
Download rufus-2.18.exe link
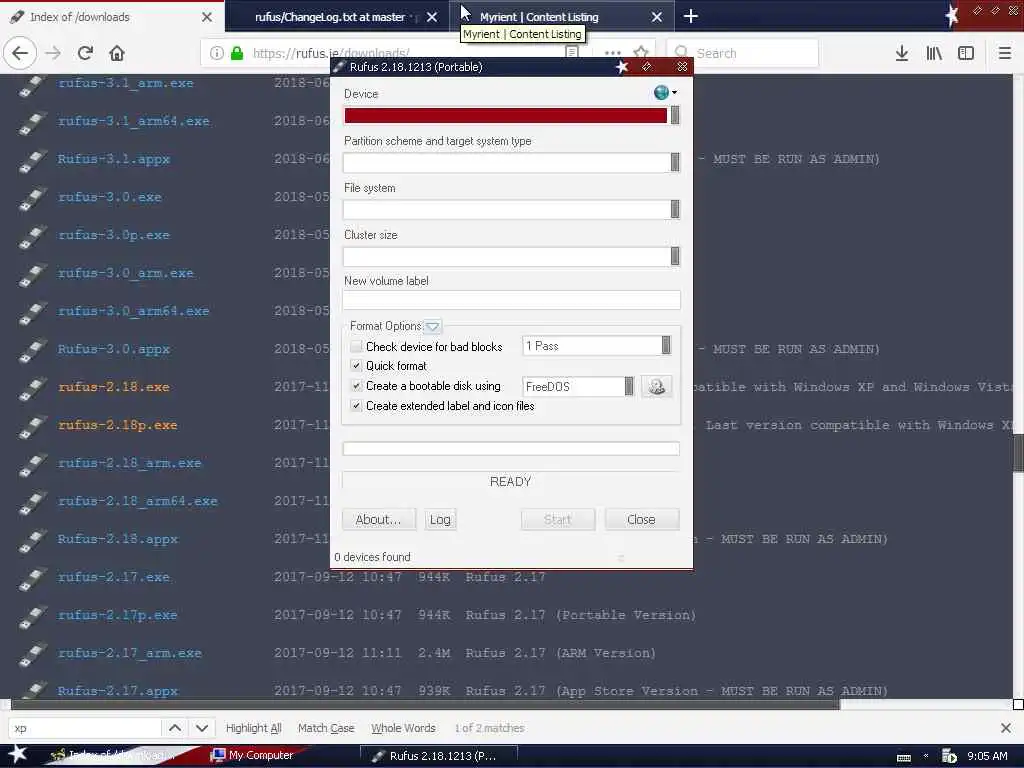point(114,387)
